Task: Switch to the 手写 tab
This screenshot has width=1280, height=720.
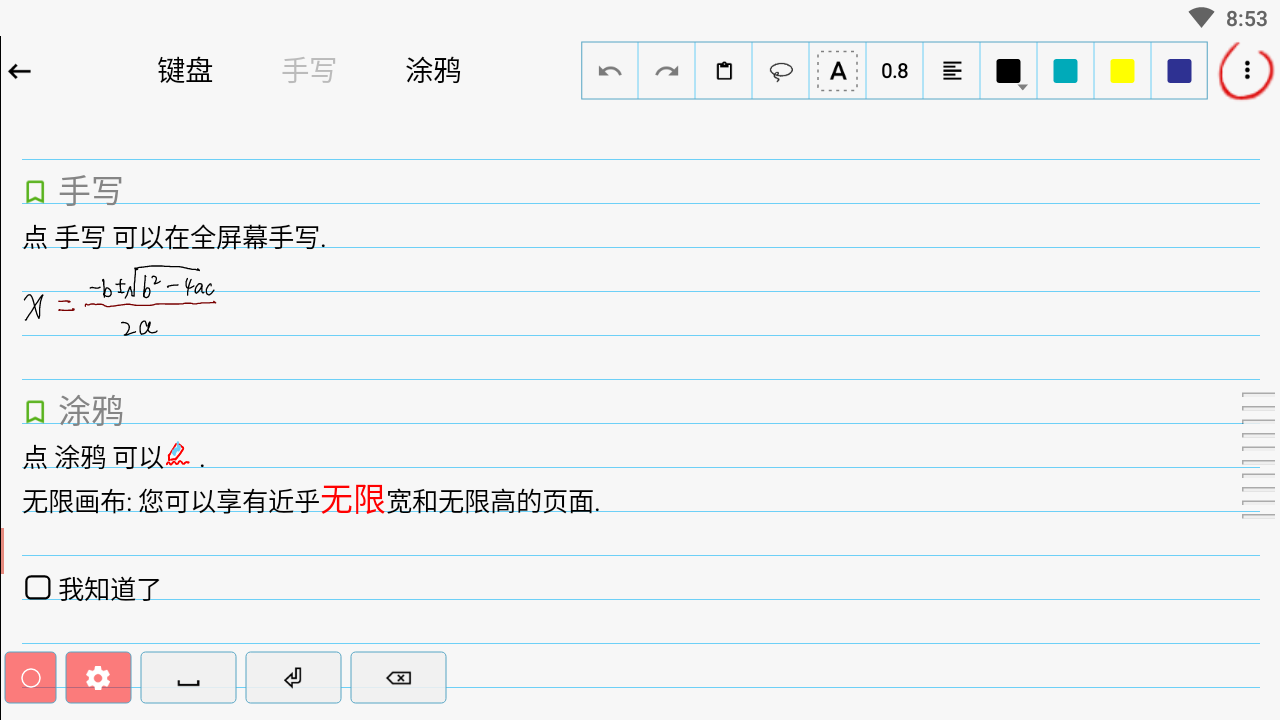Action: coord(308,70)
